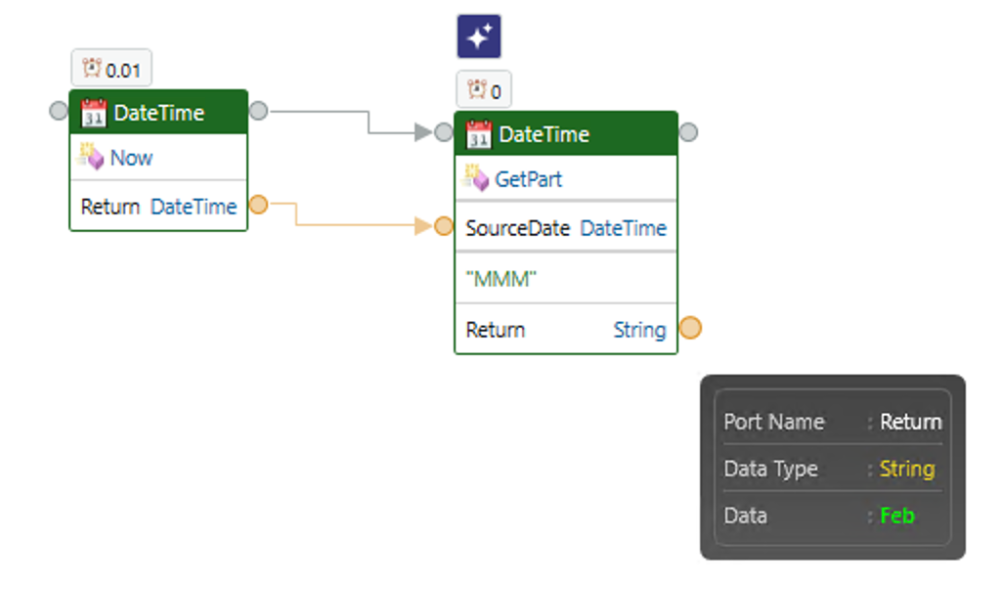Click the method icon beside GetPart
The width and height of the screenshot is (1004, 598).
tap(476, 178)
